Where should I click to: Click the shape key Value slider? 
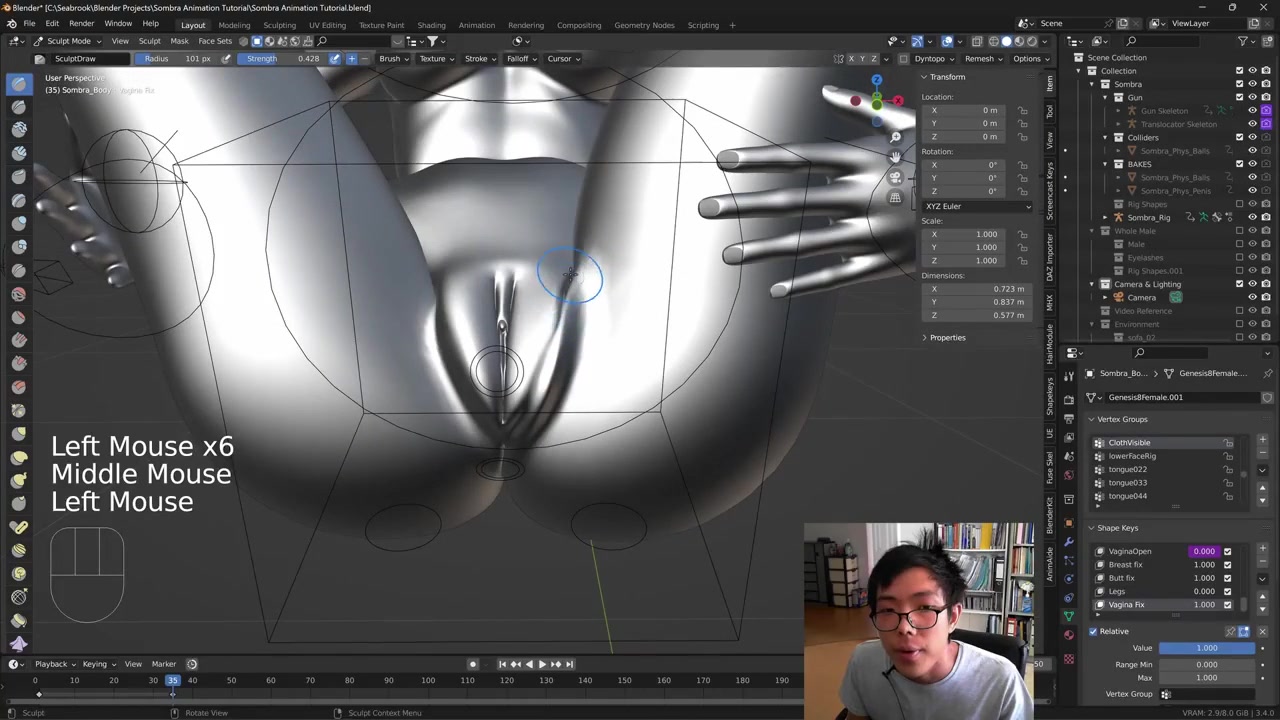click(1206, 648)
